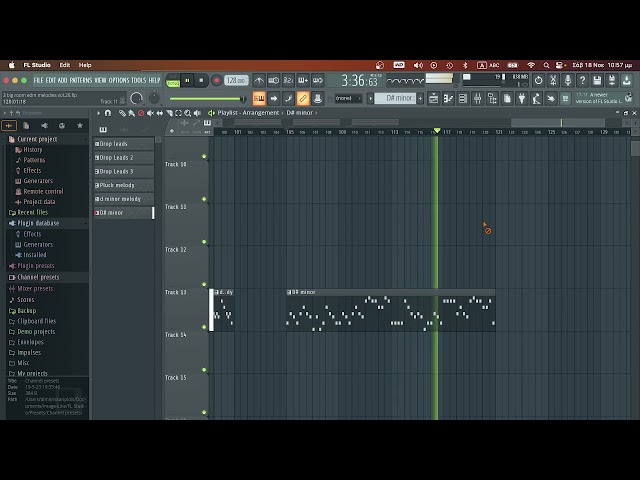640x480 pixels.
Task: Pause playback with the pause button
Action: pyautogui.click(x=187, y=80)
